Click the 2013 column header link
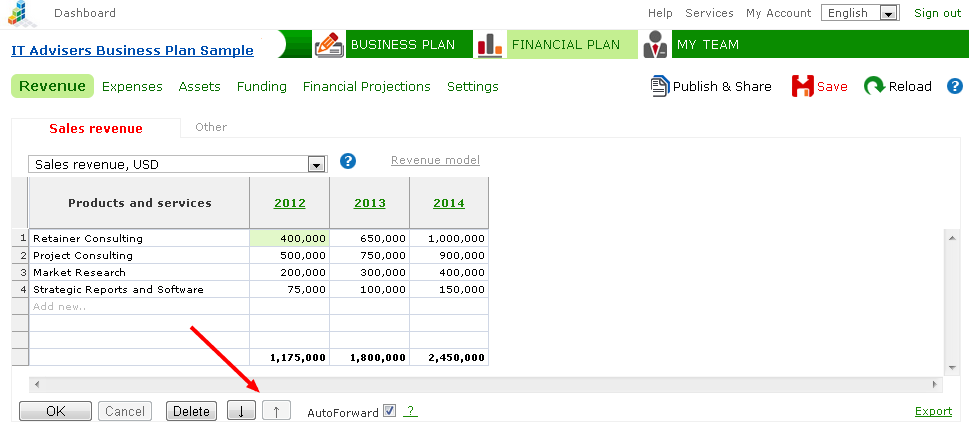 coord(370,203)
